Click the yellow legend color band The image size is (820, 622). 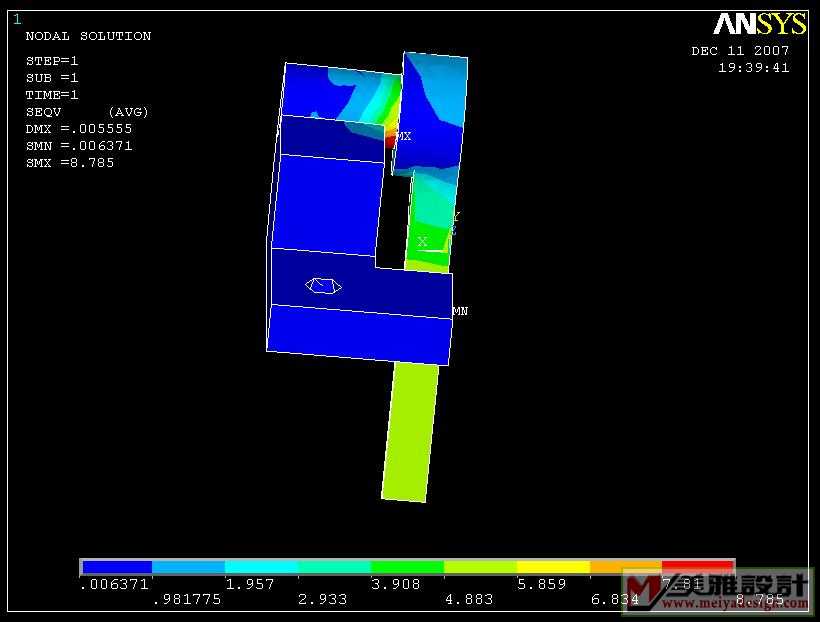click(552, 567)
